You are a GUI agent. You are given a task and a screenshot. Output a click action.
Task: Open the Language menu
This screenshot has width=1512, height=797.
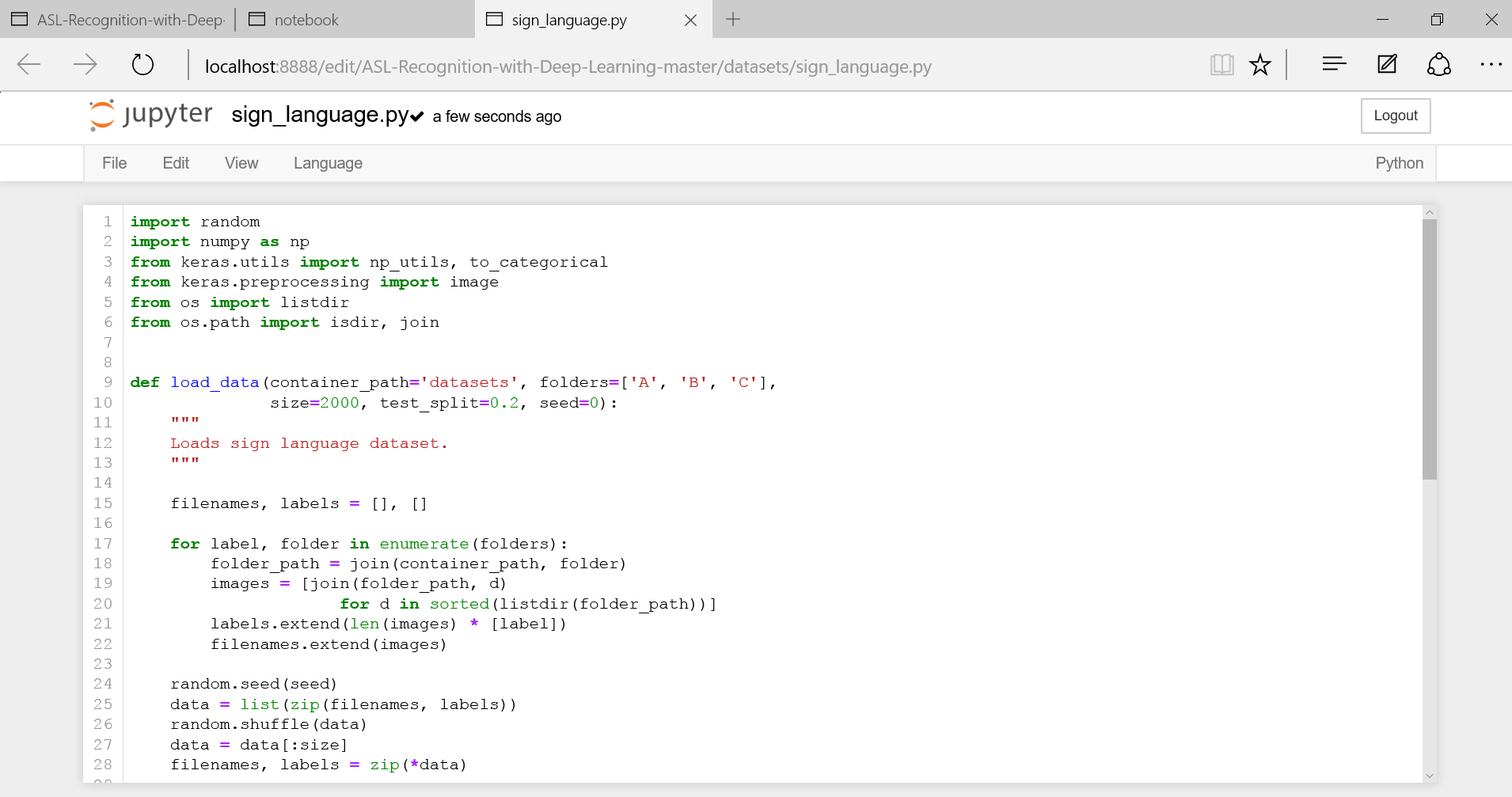click(327, 163)
